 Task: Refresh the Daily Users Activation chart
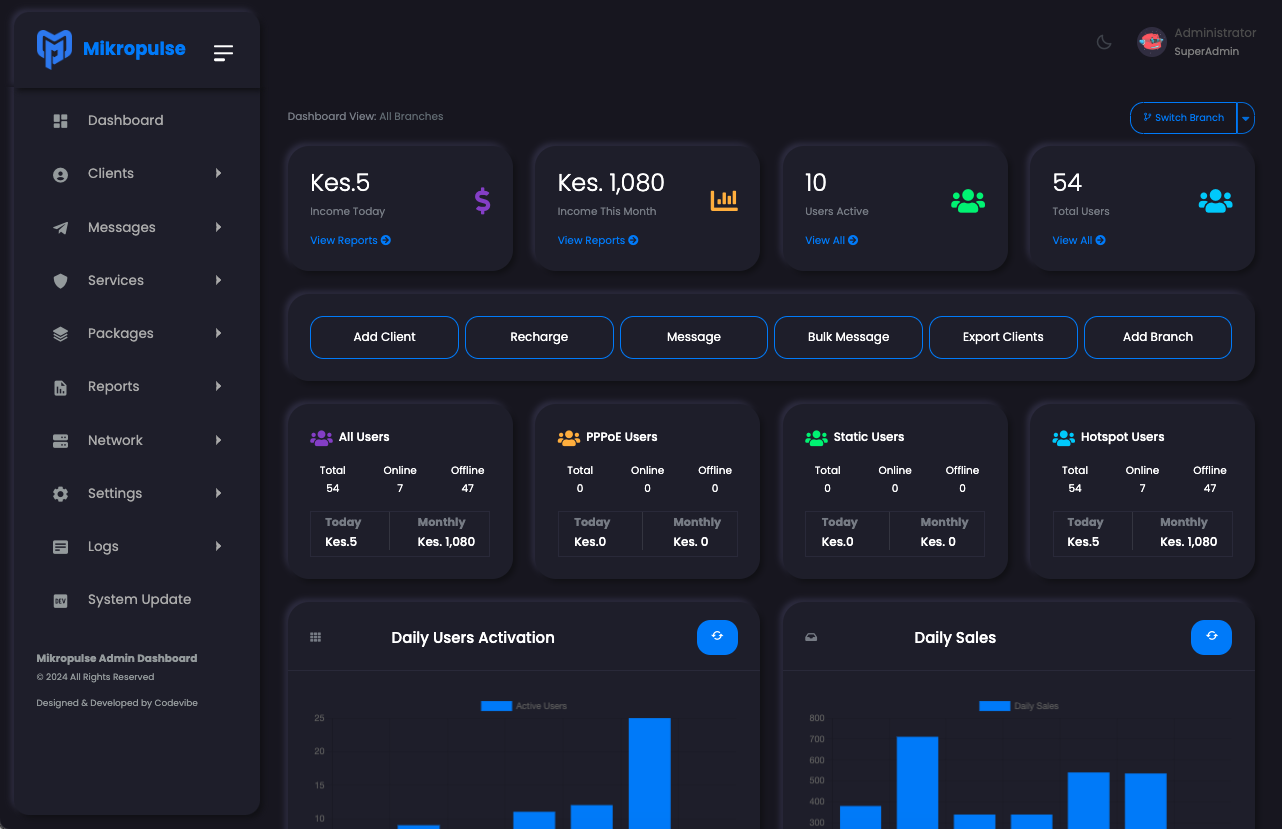[717, 637]
